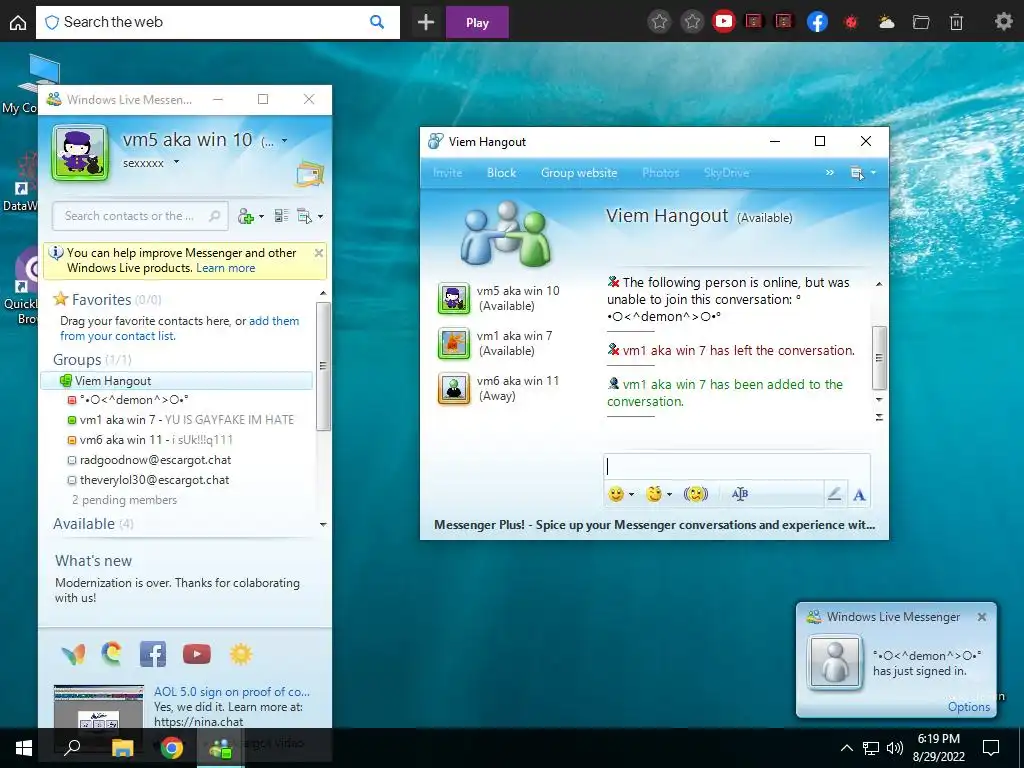
Task: Click the Groups section header
Action: (92, 360)
